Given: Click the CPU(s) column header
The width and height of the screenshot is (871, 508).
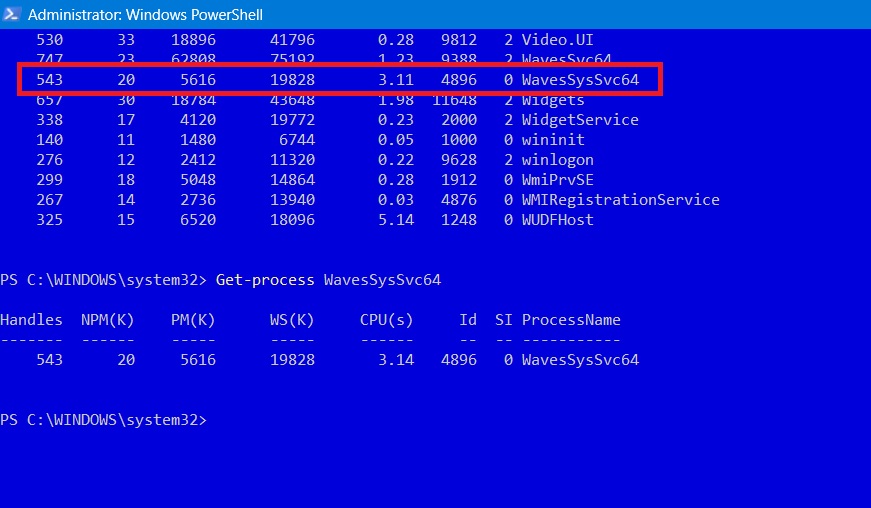Looking at the screenshot, I should (387, 320).
